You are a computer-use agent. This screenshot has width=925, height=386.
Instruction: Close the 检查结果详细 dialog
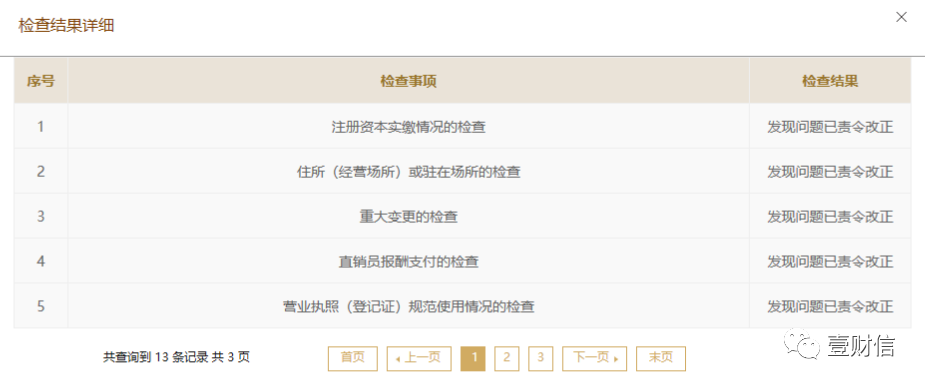click(901, 17)
